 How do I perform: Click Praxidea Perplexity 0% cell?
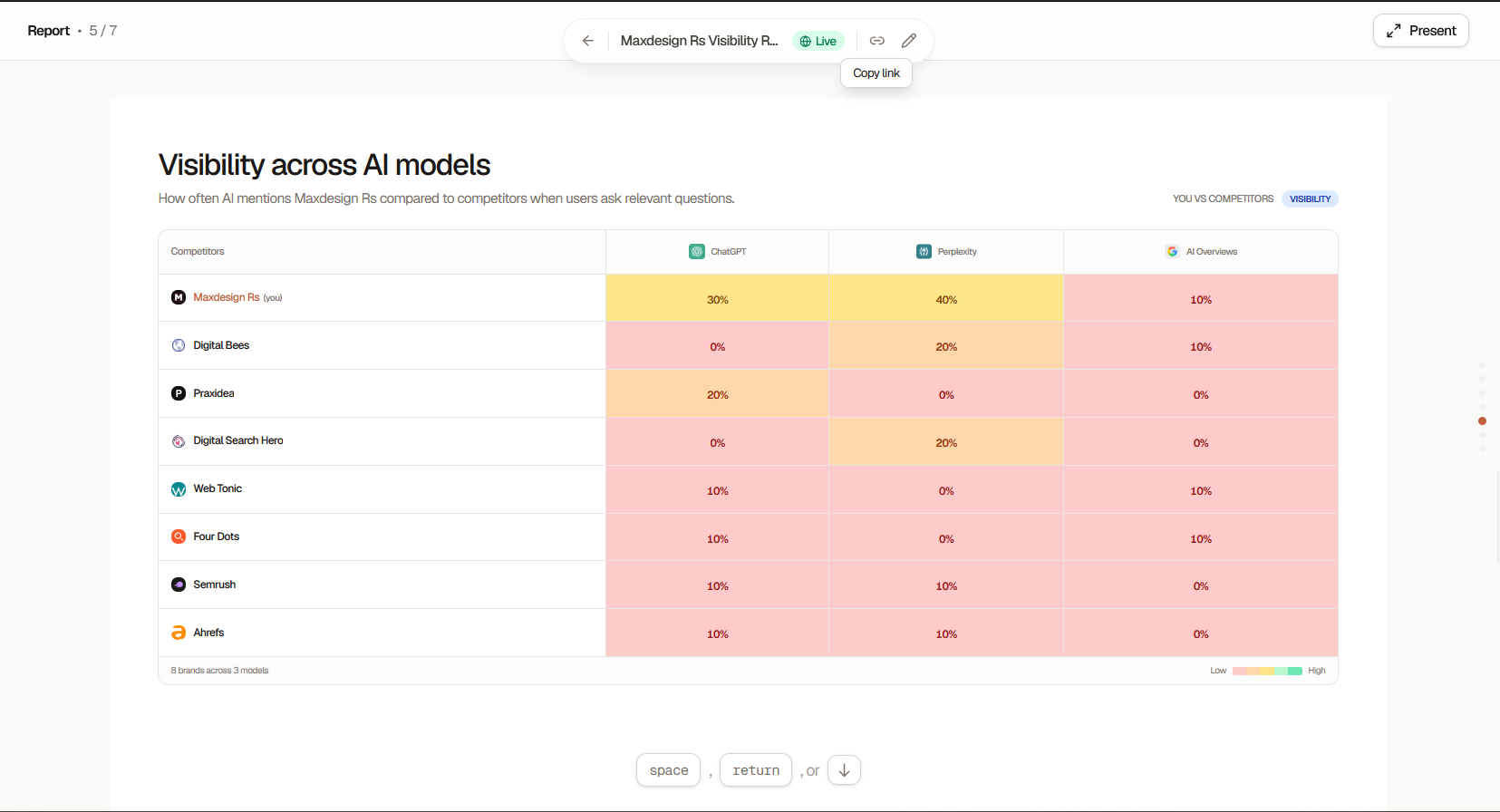[946, 394]
